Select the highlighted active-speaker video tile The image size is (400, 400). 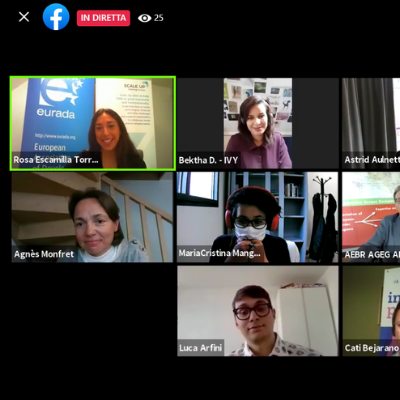click(x=93, y=123)
